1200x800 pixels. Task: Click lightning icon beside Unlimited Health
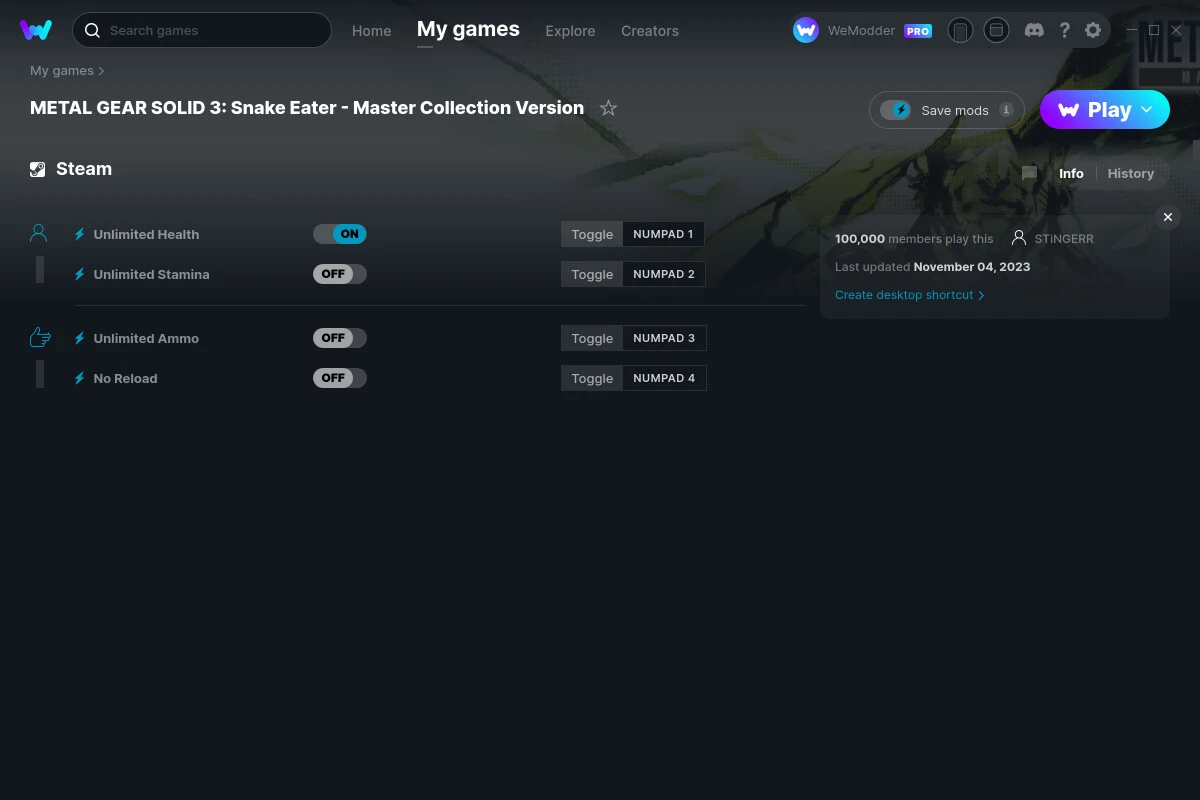click(x=79, y=234)
